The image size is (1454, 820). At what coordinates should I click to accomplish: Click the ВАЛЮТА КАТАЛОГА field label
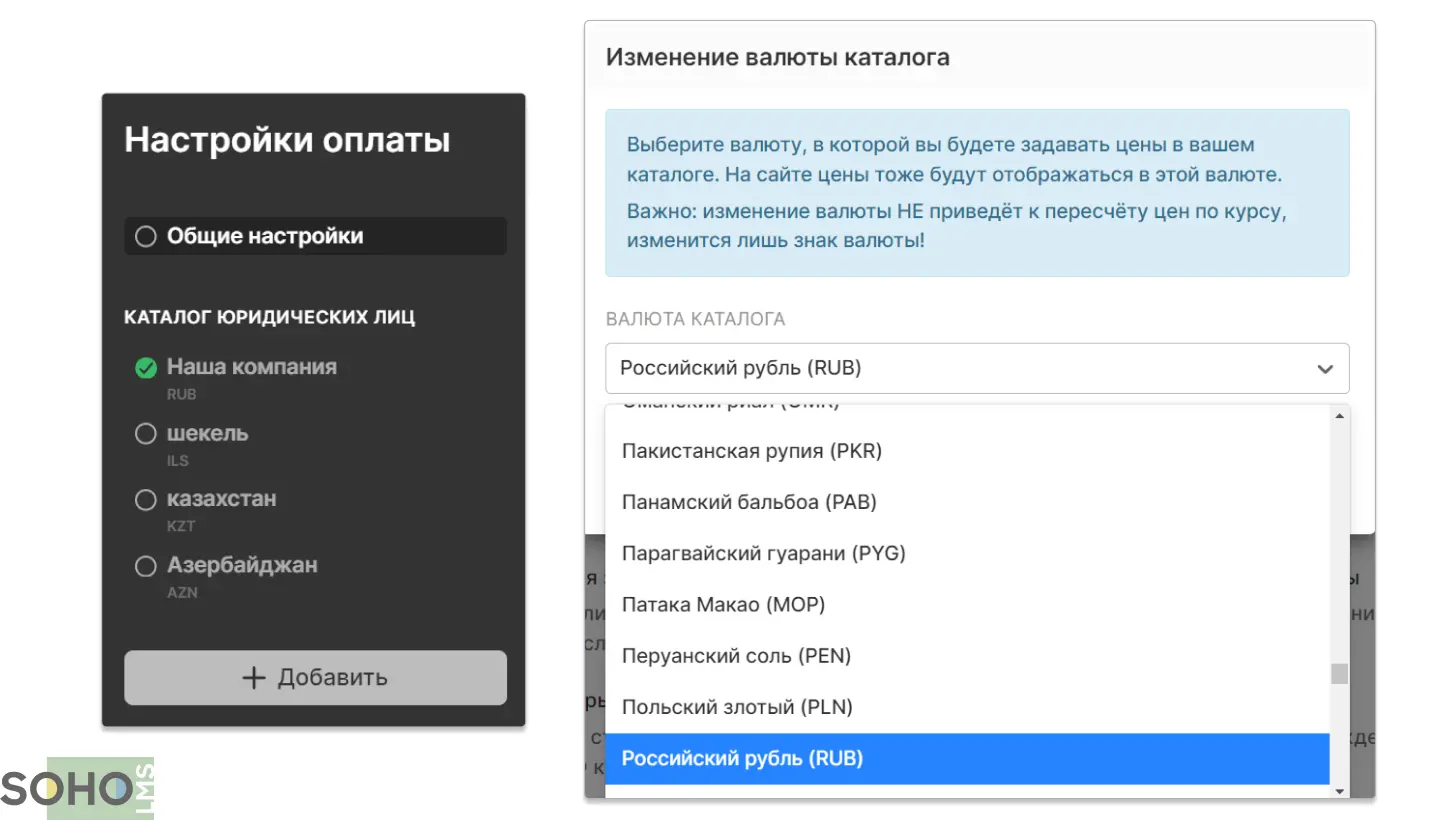(x=695, y=319)
